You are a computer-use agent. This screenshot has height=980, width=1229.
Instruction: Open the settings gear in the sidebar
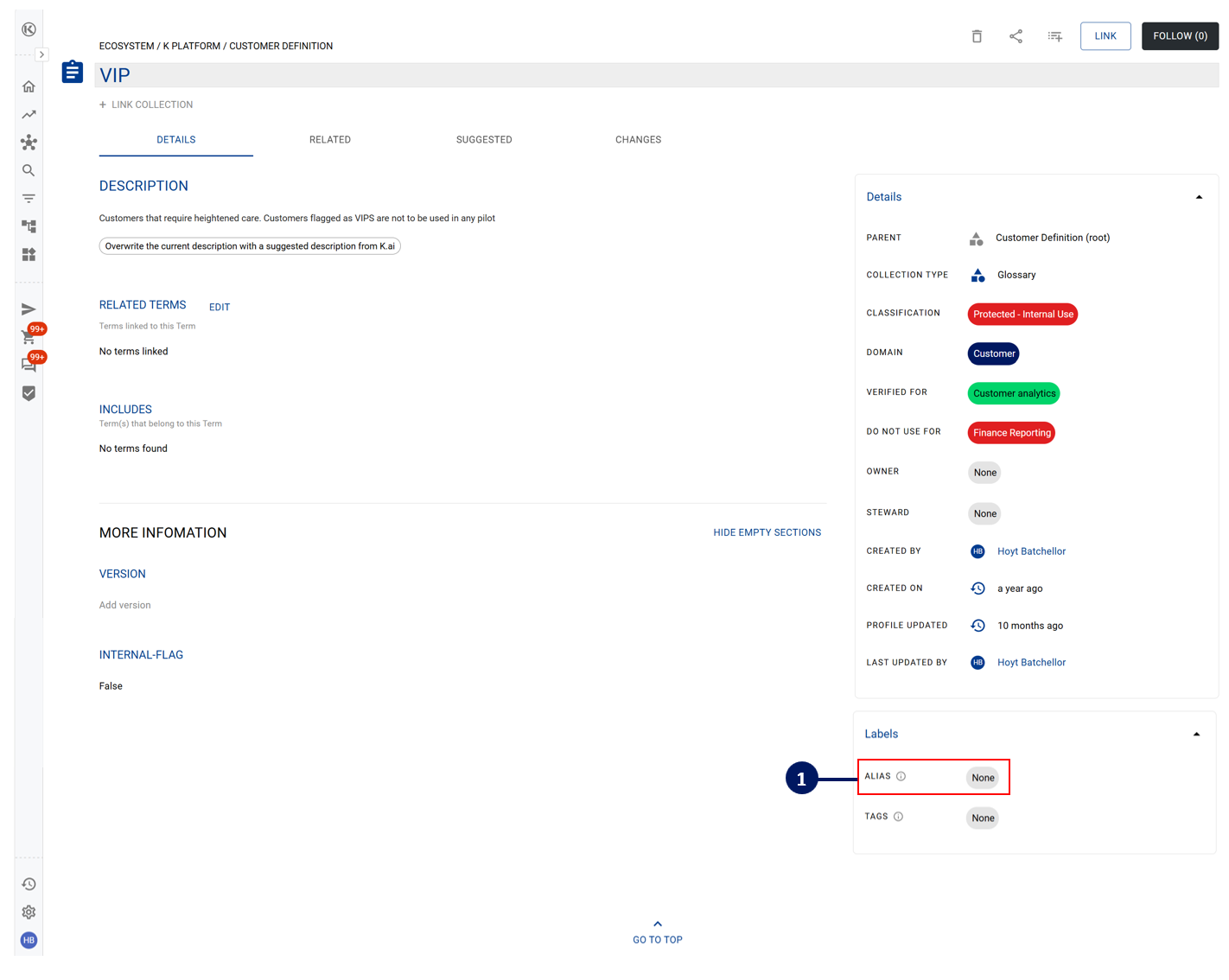29,912
